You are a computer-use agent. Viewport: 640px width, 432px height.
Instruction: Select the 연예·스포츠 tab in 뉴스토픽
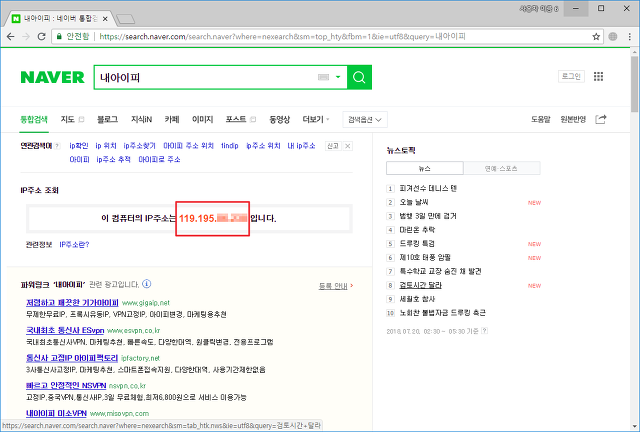[x=502, y=168]
